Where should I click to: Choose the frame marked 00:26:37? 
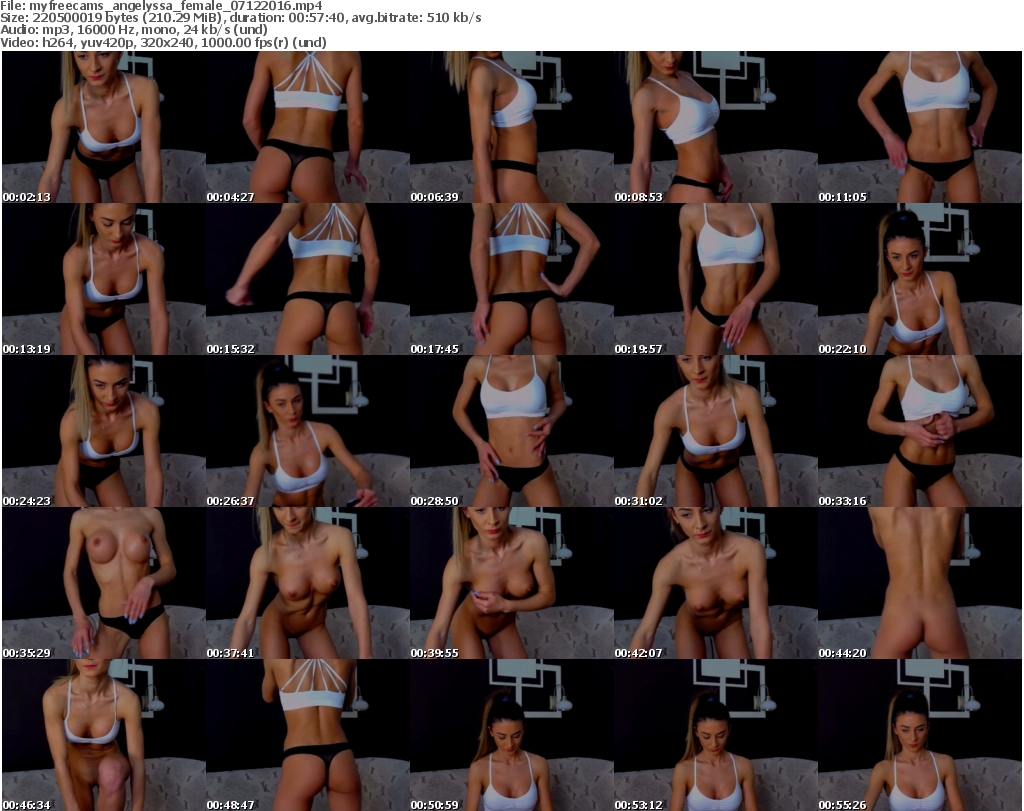(x=308, y=431)
